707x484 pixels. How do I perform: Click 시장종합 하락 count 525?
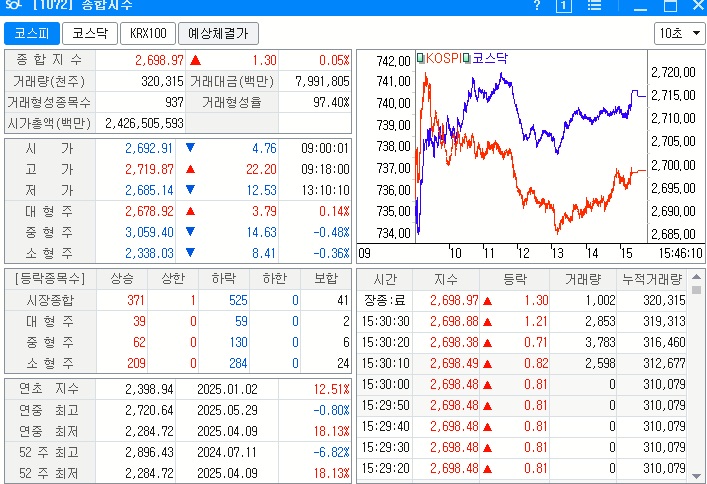(238, 300)
